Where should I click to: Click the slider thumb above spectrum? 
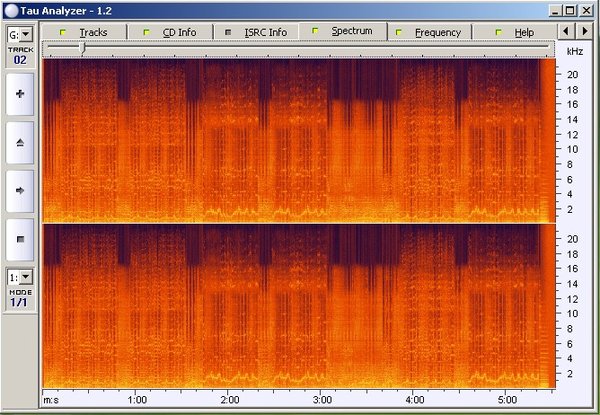point(82,47)
